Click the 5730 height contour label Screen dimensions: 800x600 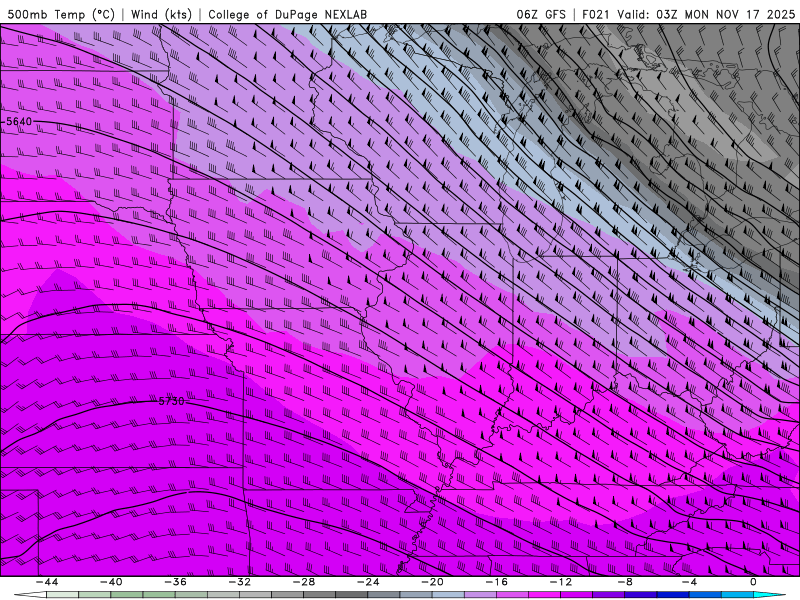pos(171,401)
